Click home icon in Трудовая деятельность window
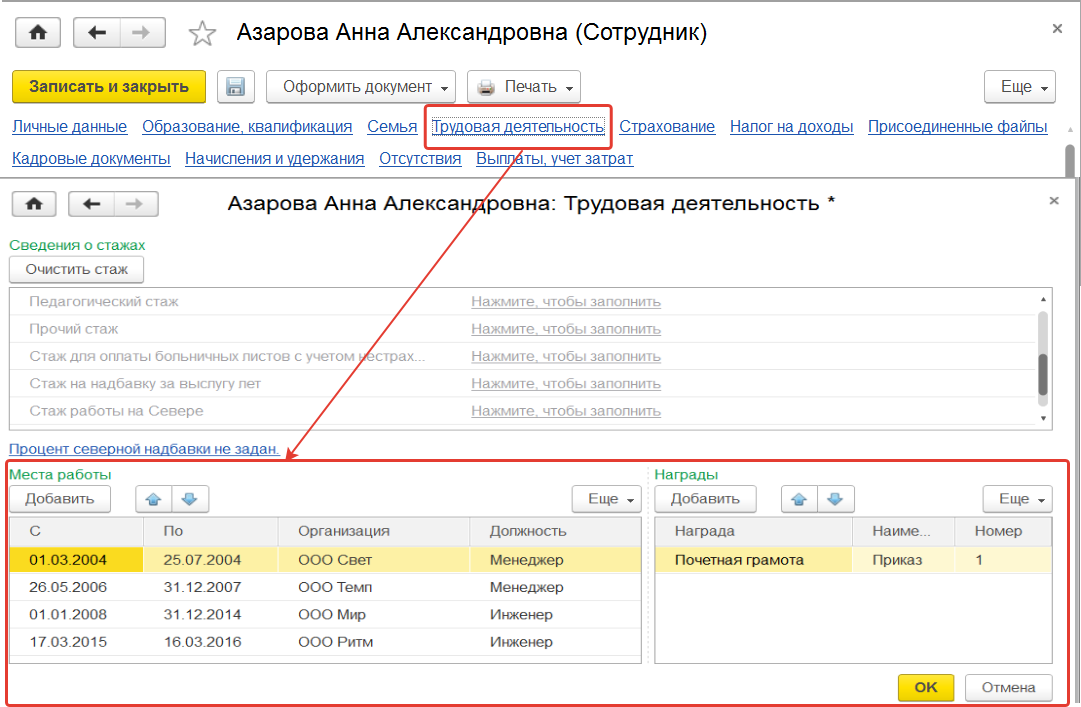Screen dimensions: 1081x707 click(x=34, y=204)
